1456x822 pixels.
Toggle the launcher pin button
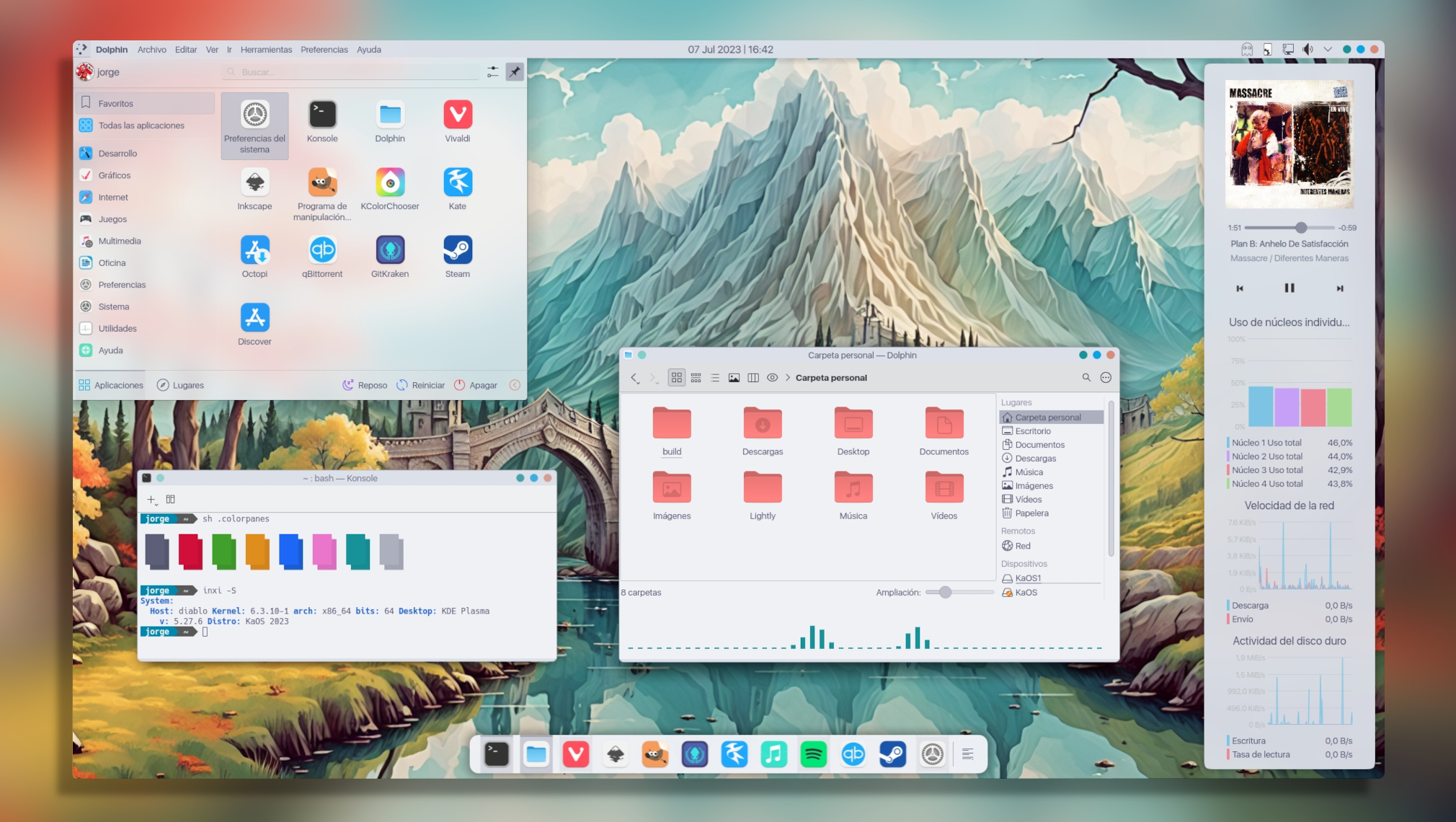pyautogui.click(x=515, y=72)
